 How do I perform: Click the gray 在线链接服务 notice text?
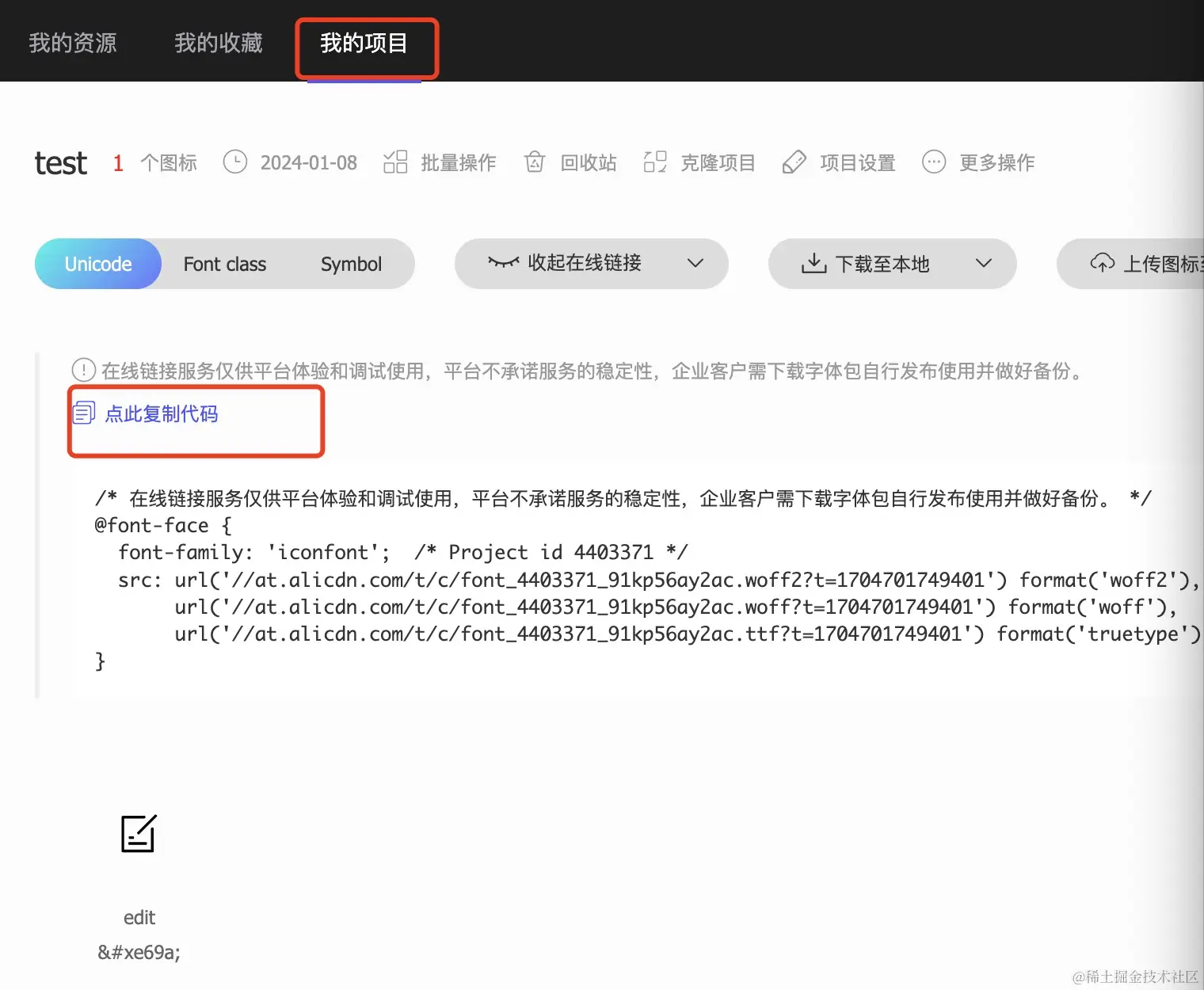[x=594, y=371]
